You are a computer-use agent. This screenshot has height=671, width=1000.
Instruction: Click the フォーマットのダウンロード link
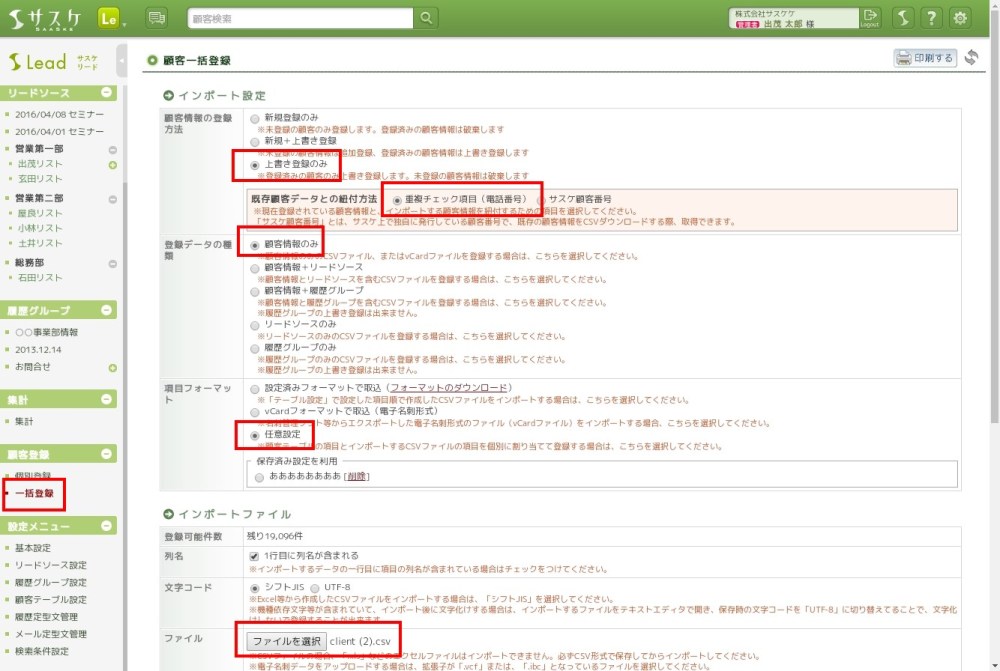coord(449,387)
